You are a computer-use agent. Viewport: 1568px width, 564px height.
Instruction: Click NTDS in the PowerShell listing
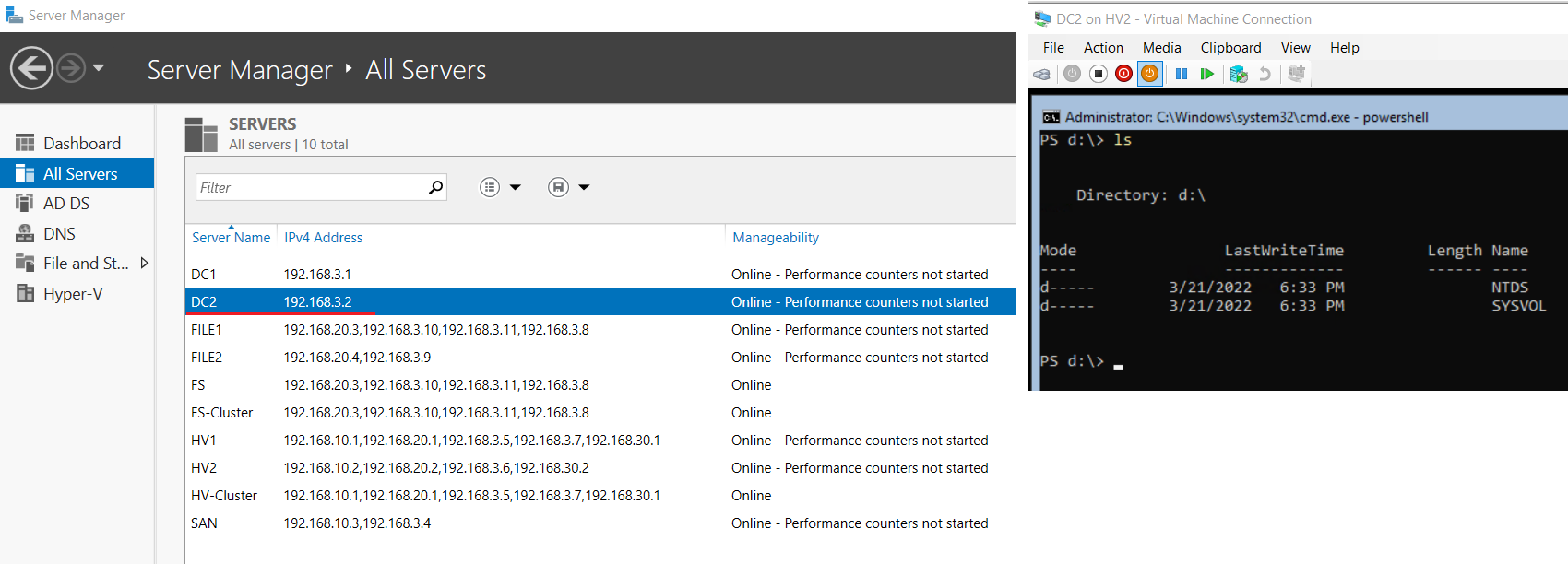1510,288
